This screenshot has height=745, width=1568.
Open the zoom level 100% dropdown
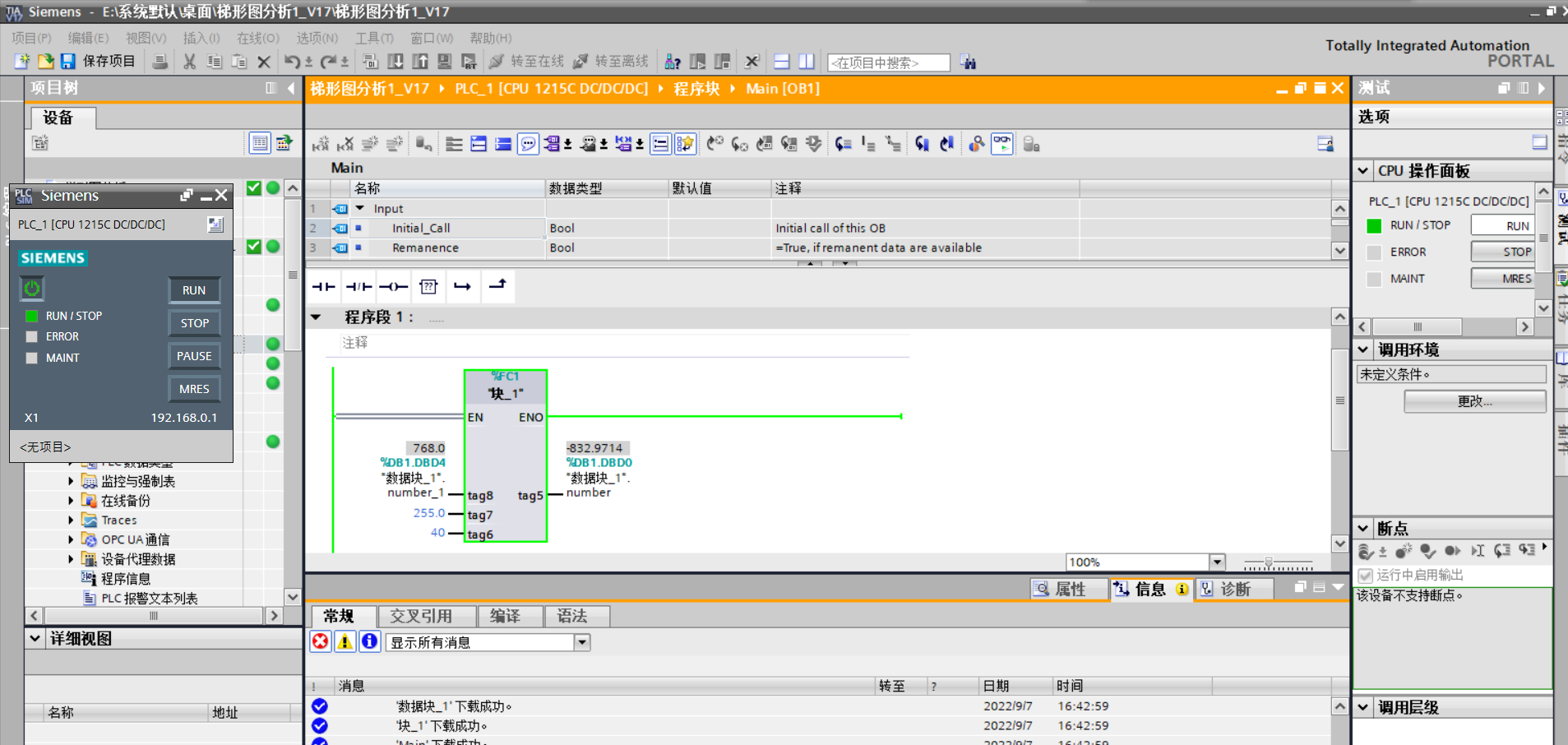coord(1217,562)
